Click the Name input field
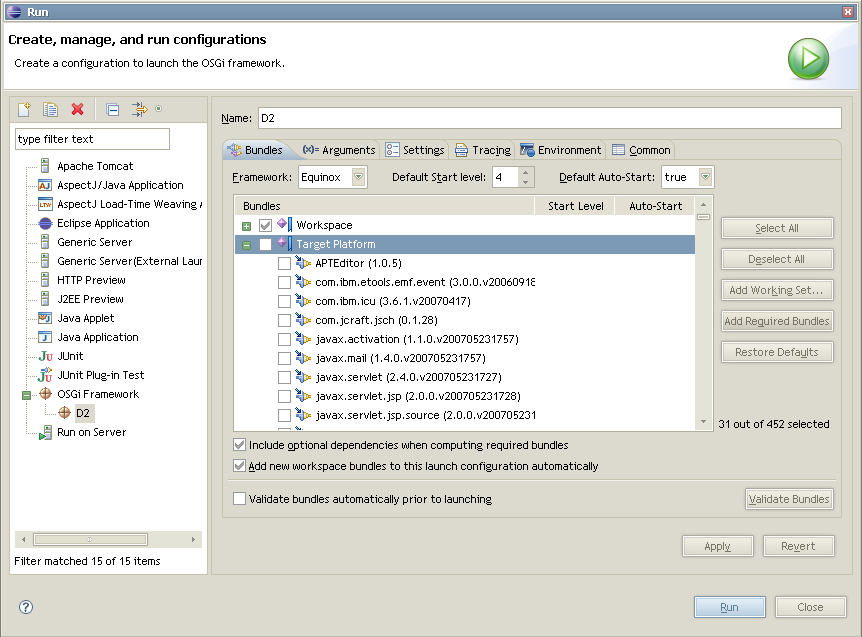 (549, 118)
